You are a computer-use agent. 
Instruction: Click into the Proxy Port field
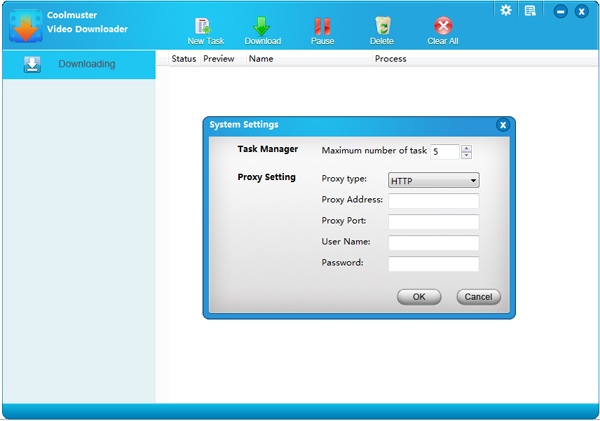pyautogui.click(x=433, y=222)
